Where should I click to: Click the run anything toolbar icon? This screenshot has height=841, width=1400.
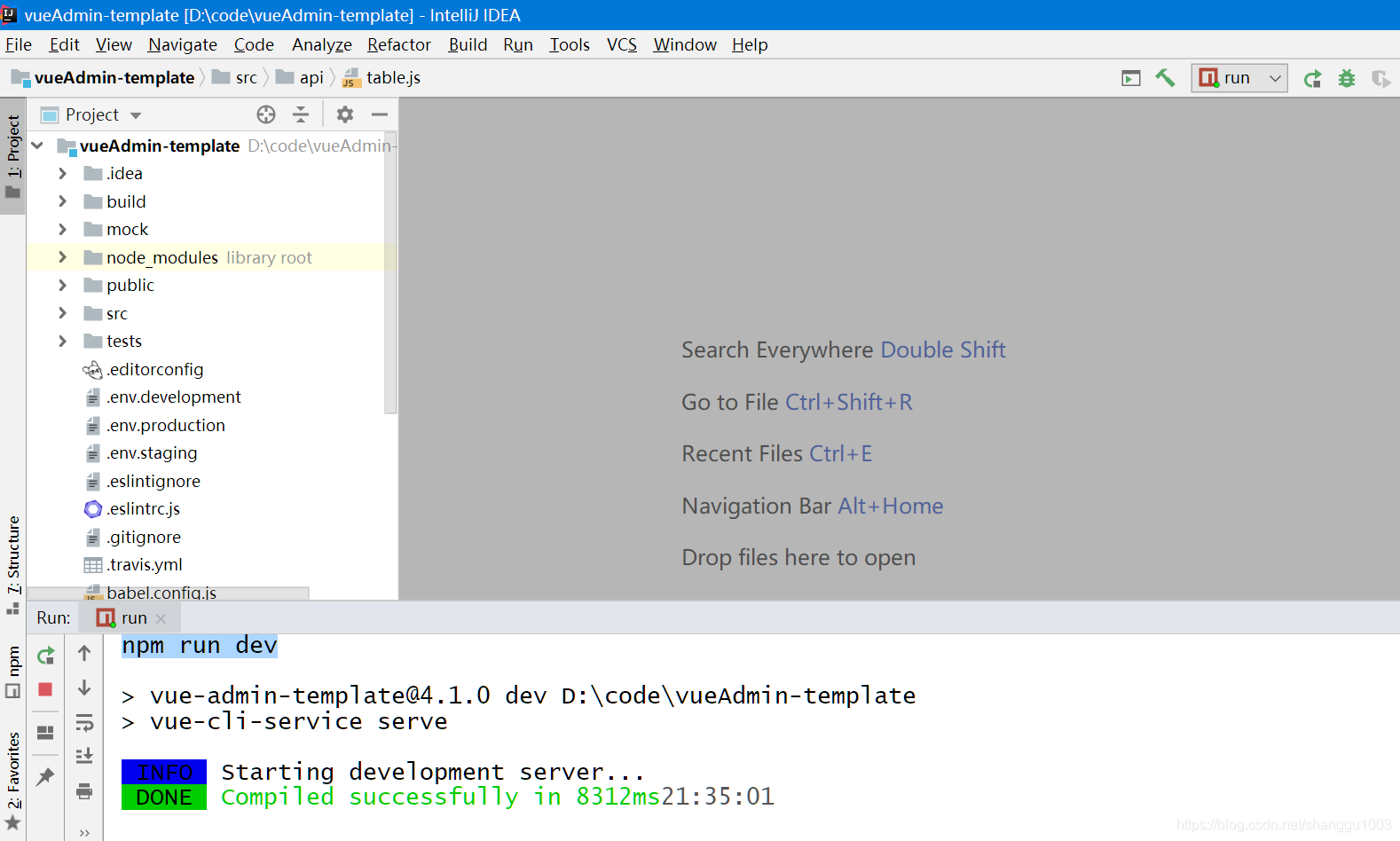pos(1131,78)
